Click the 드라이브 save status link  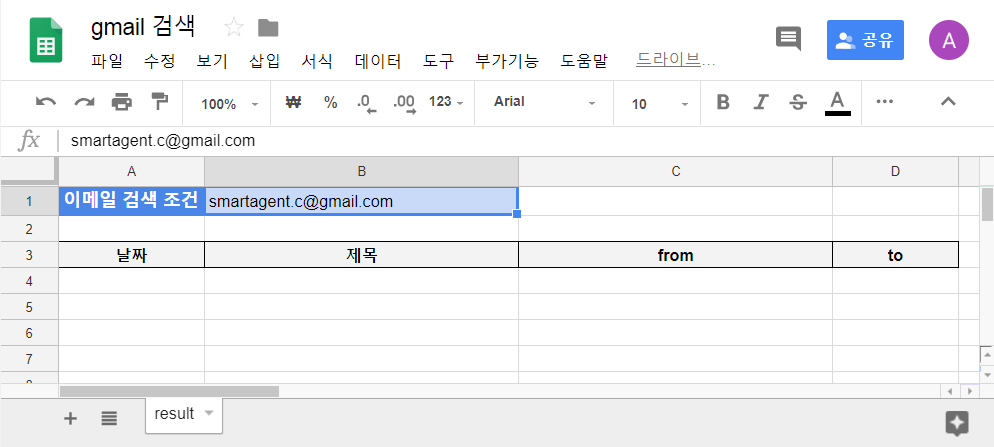coord(676,60)
